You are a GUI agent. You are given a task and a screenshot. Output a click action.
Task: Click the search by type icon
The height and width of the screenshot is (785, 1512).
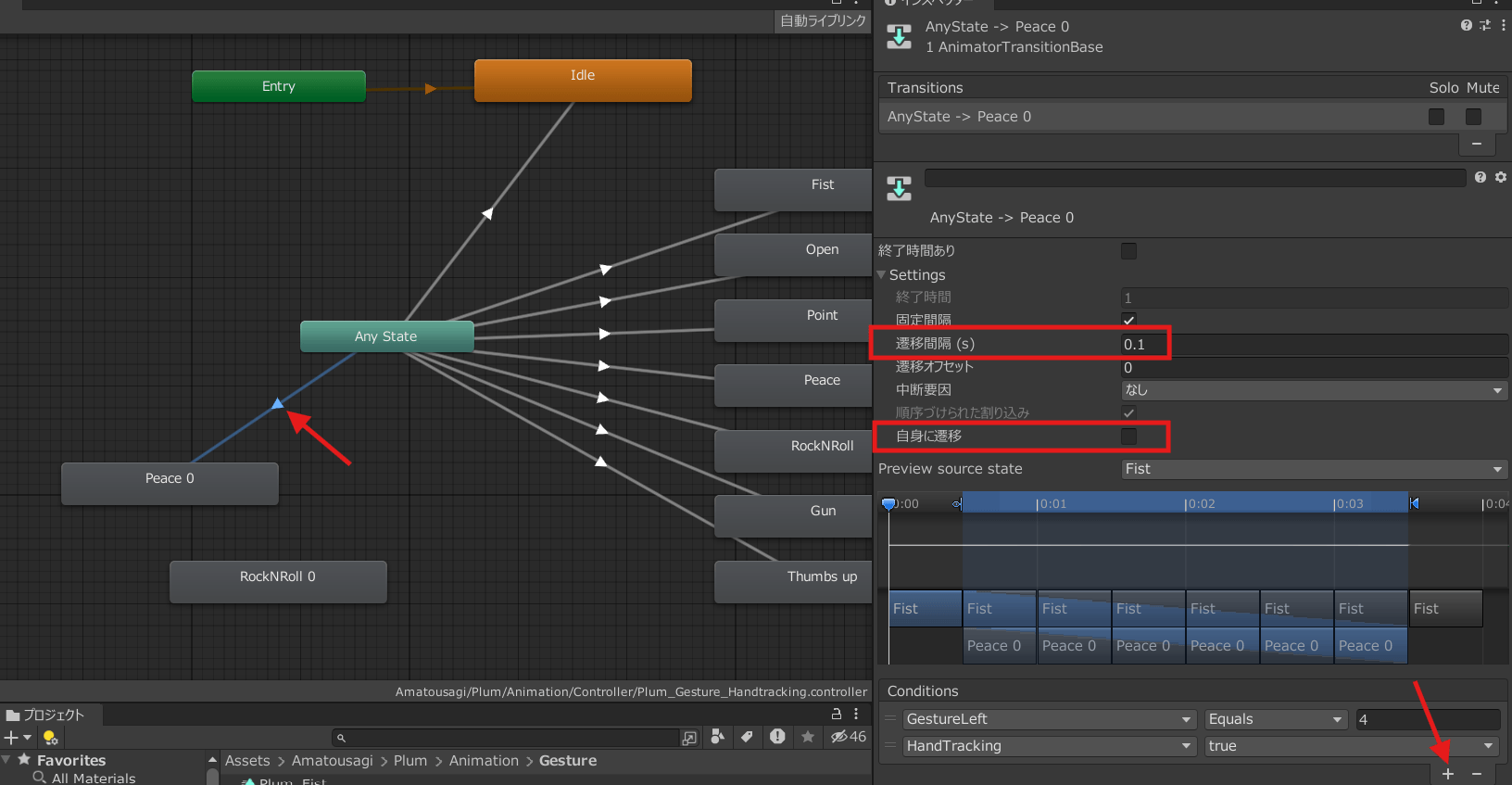[717, 737]
